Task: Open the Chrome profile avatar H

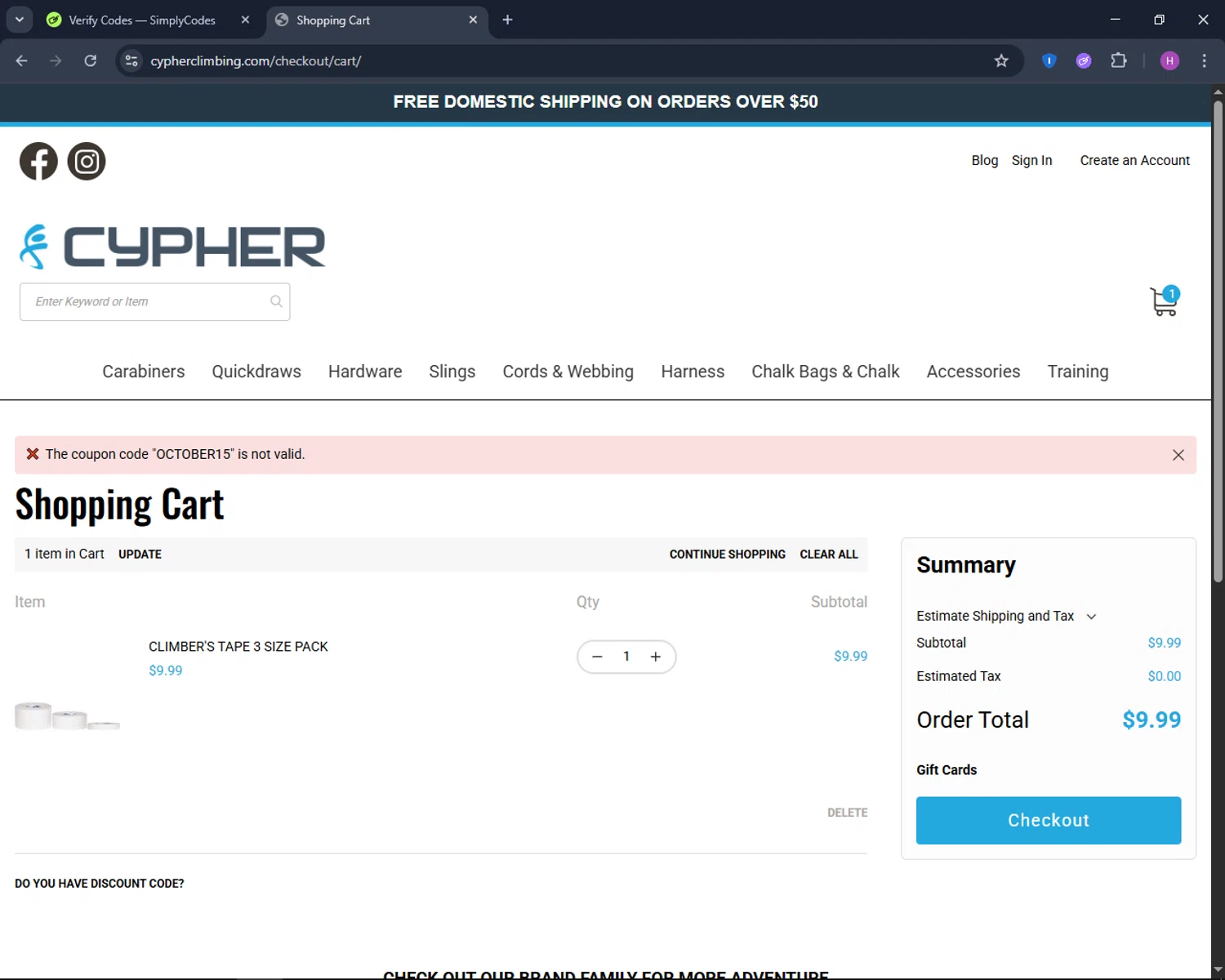Action: pos(1169,60)
